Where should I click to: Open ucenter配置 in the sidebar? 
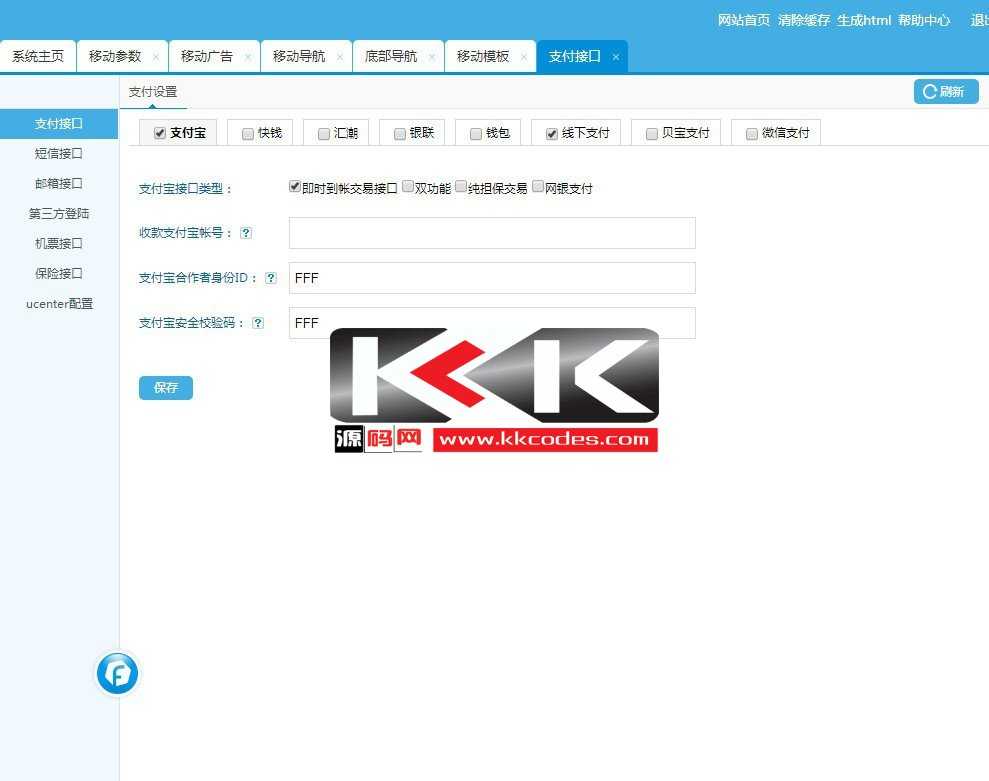point(59,303)
